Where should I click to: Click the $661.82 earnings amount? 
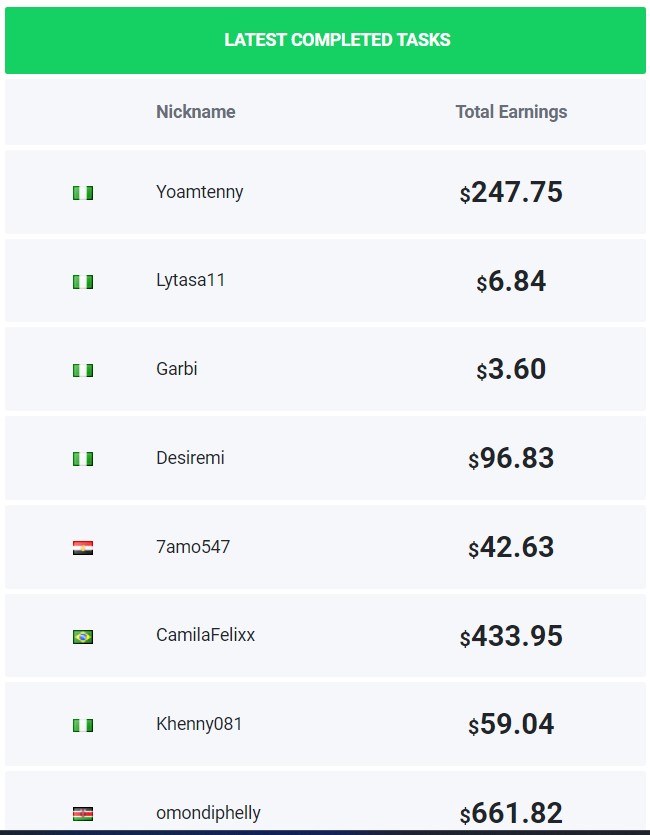tap(511, 813)
